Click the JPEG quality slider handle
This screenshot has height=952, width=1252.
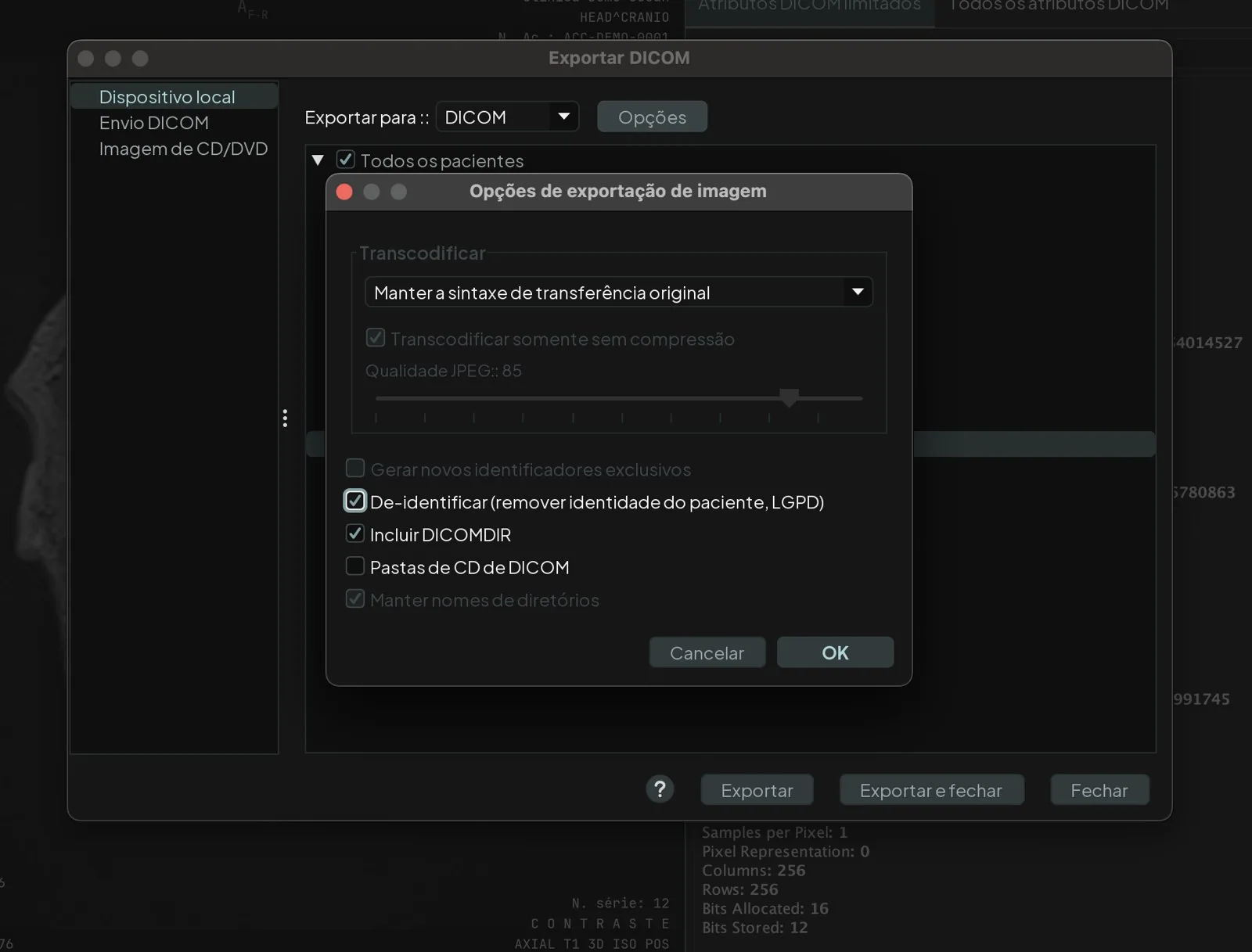[790, 397]
